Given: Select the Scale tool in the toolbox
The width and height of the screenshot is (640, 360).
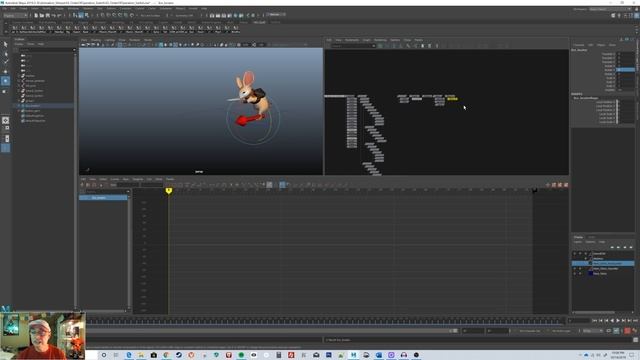Looking at the screenshot, I should pyautogui.click(x=5, y=91).
